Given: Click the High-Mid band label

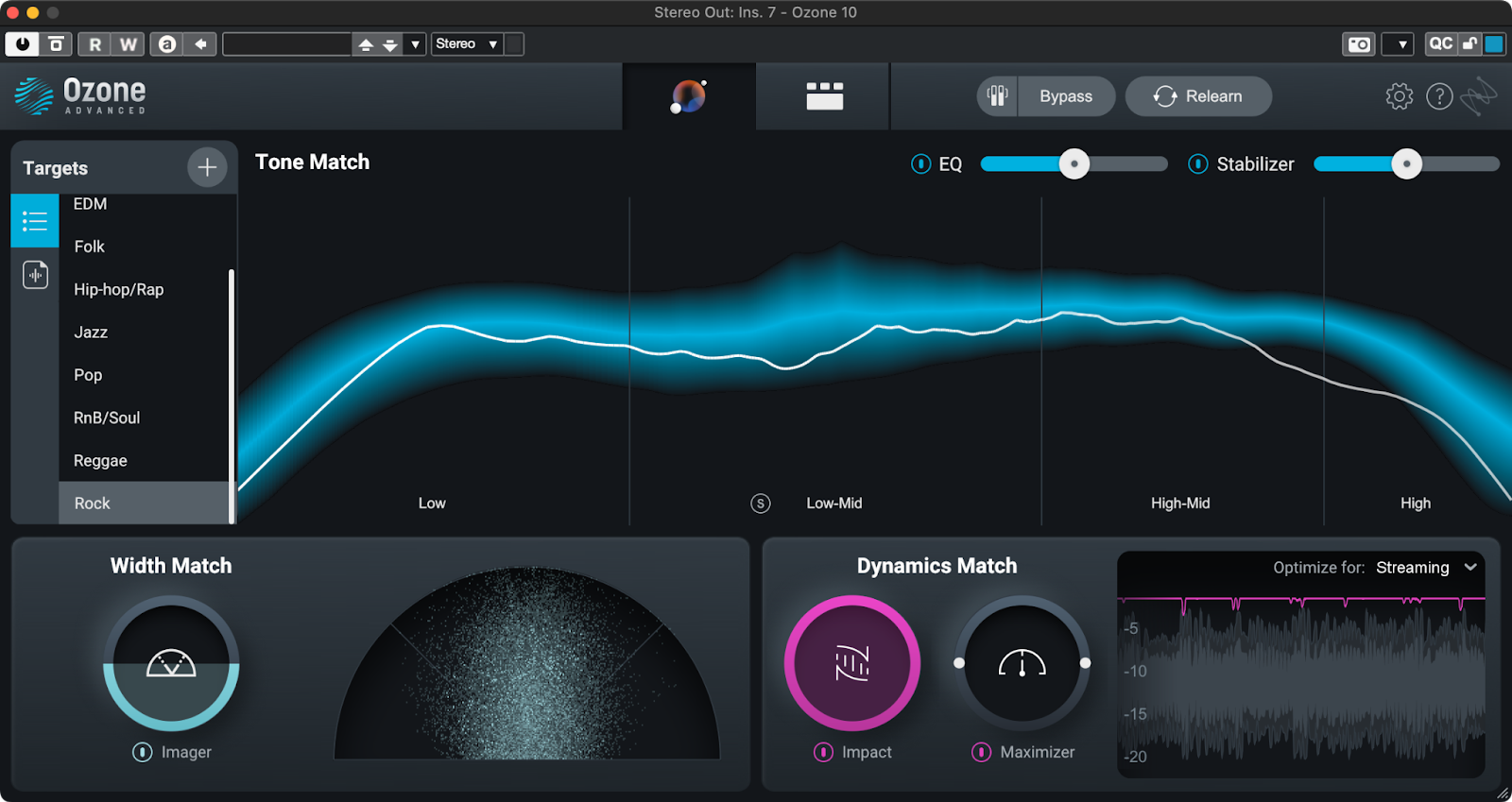Looking at the screenshot, I should (x=1180, y=503).
